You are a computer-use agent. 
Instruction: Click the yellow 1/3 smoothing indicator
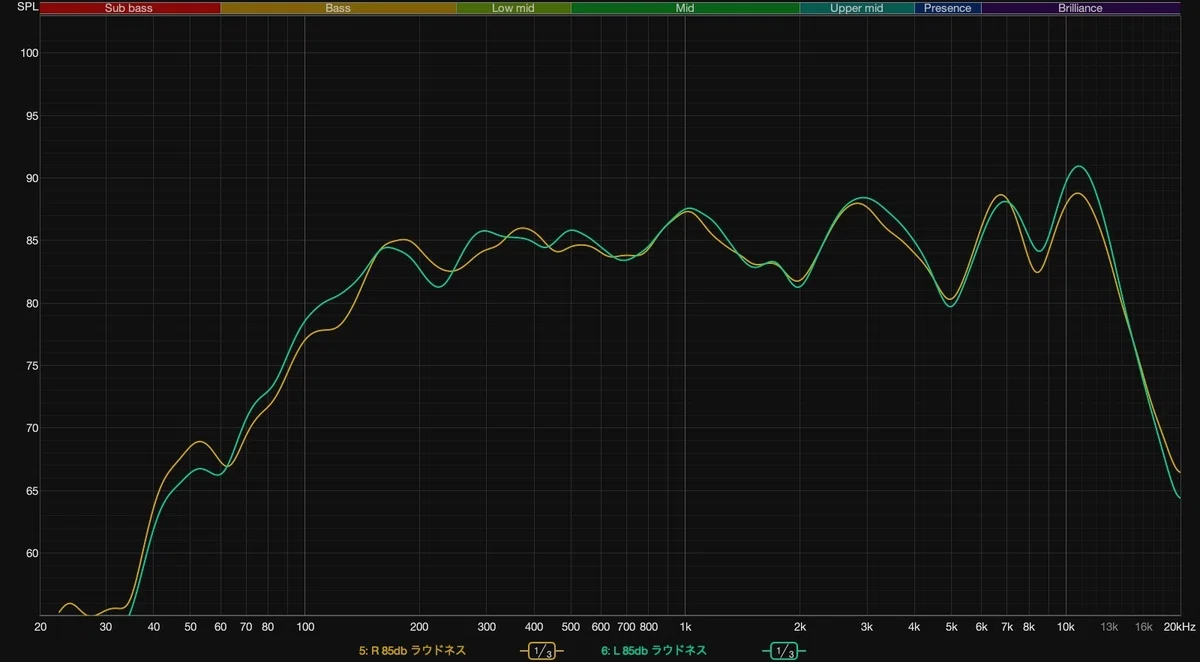pyautogui.click(x=542, y=651)
